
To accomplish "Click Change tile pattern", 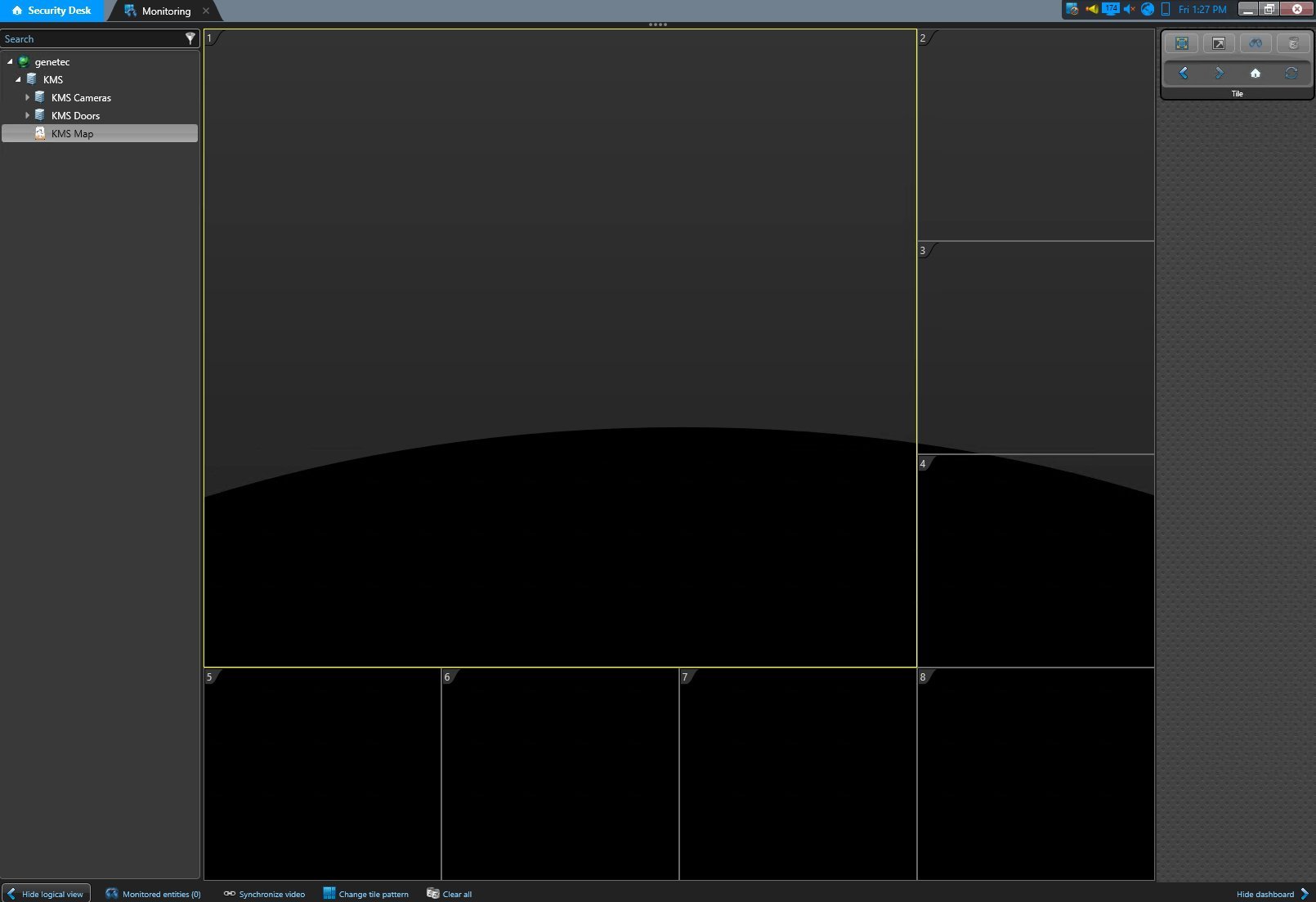I will (365, 894).
